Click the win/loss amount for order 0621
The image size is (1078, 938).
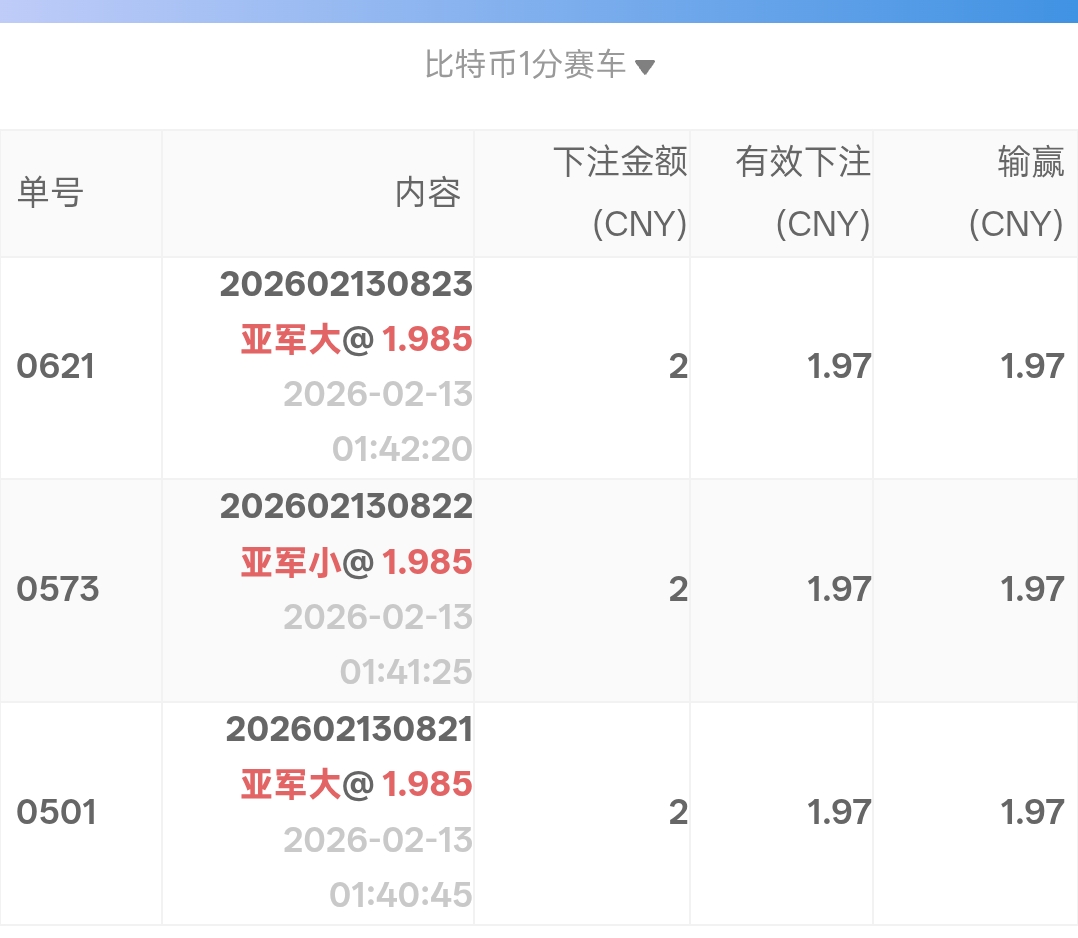tap(1031, 367)
